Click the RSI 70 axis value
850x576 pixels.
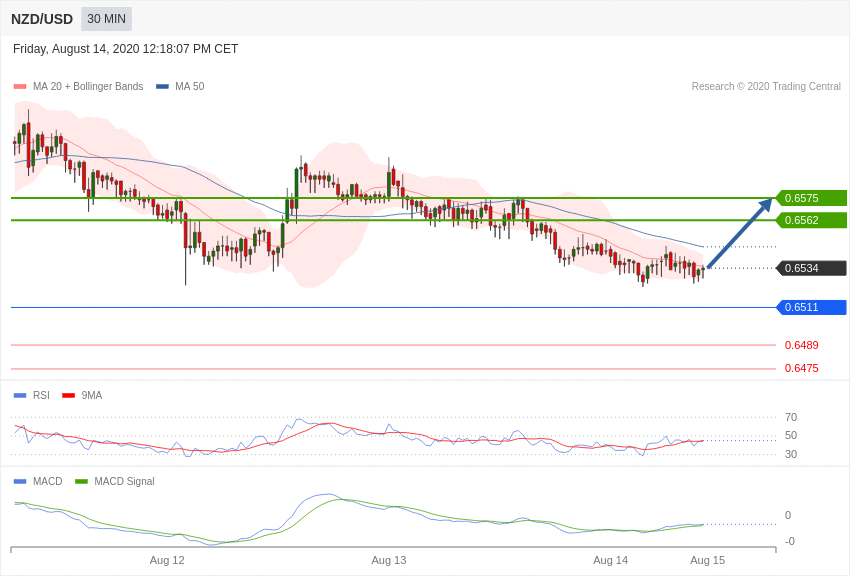pyautogui.click(x=791, y=417)
